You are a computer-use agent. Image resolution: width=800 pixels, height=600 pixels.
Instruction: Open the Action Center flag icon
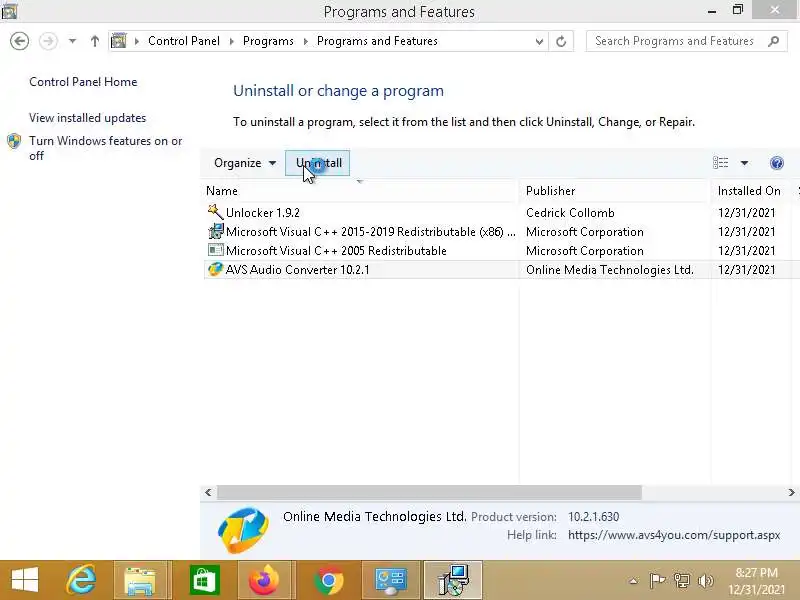click(x=657, y=581)
